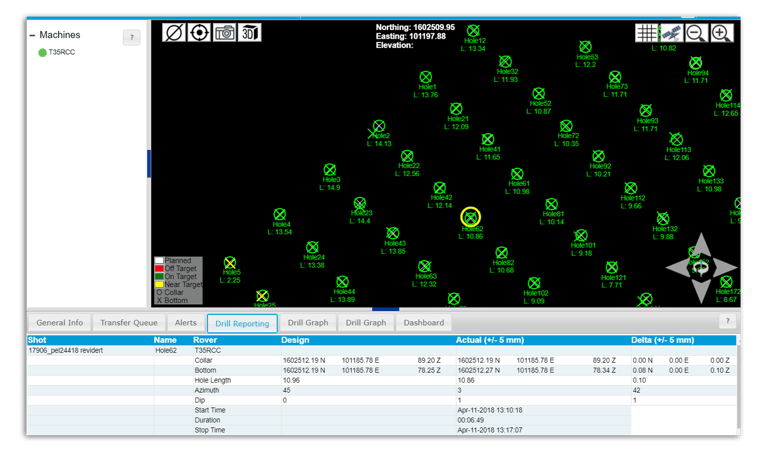Select the Hole32 marker
Screen dimensions: 768x452
(505, 62)
